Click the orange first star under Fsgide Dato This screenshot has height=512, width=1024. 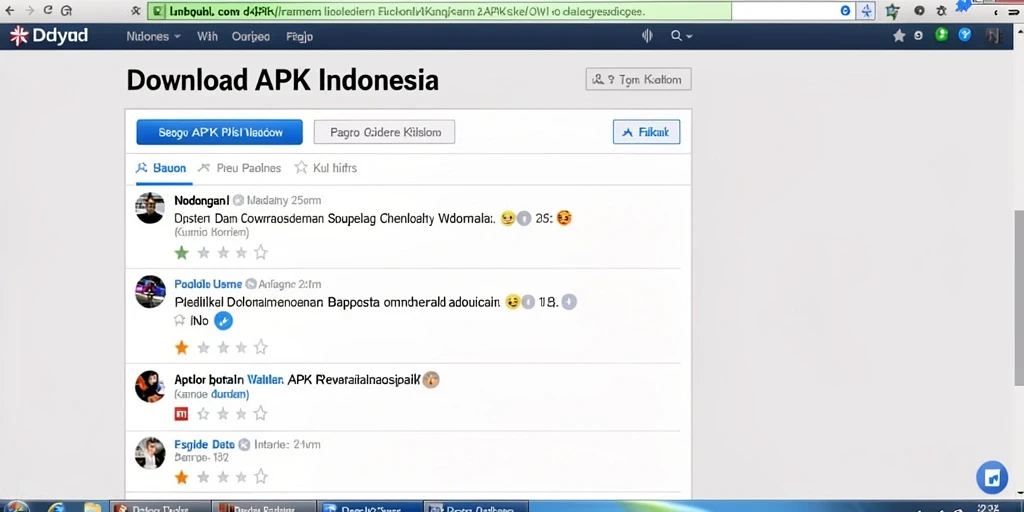(182, 477)
